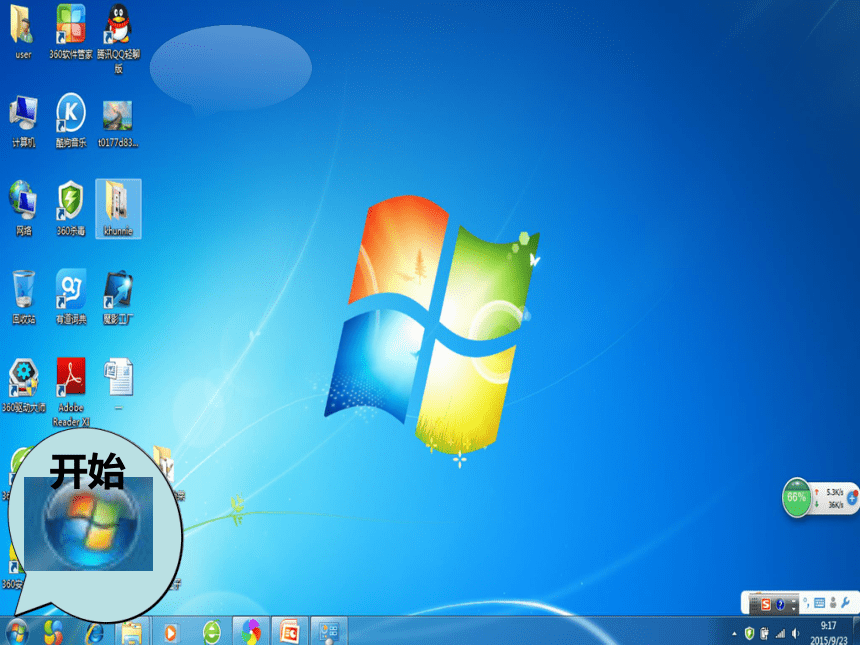Screen dimensions: 860x645
Task: Select the khunnie folder
Action: pos(118,208)
